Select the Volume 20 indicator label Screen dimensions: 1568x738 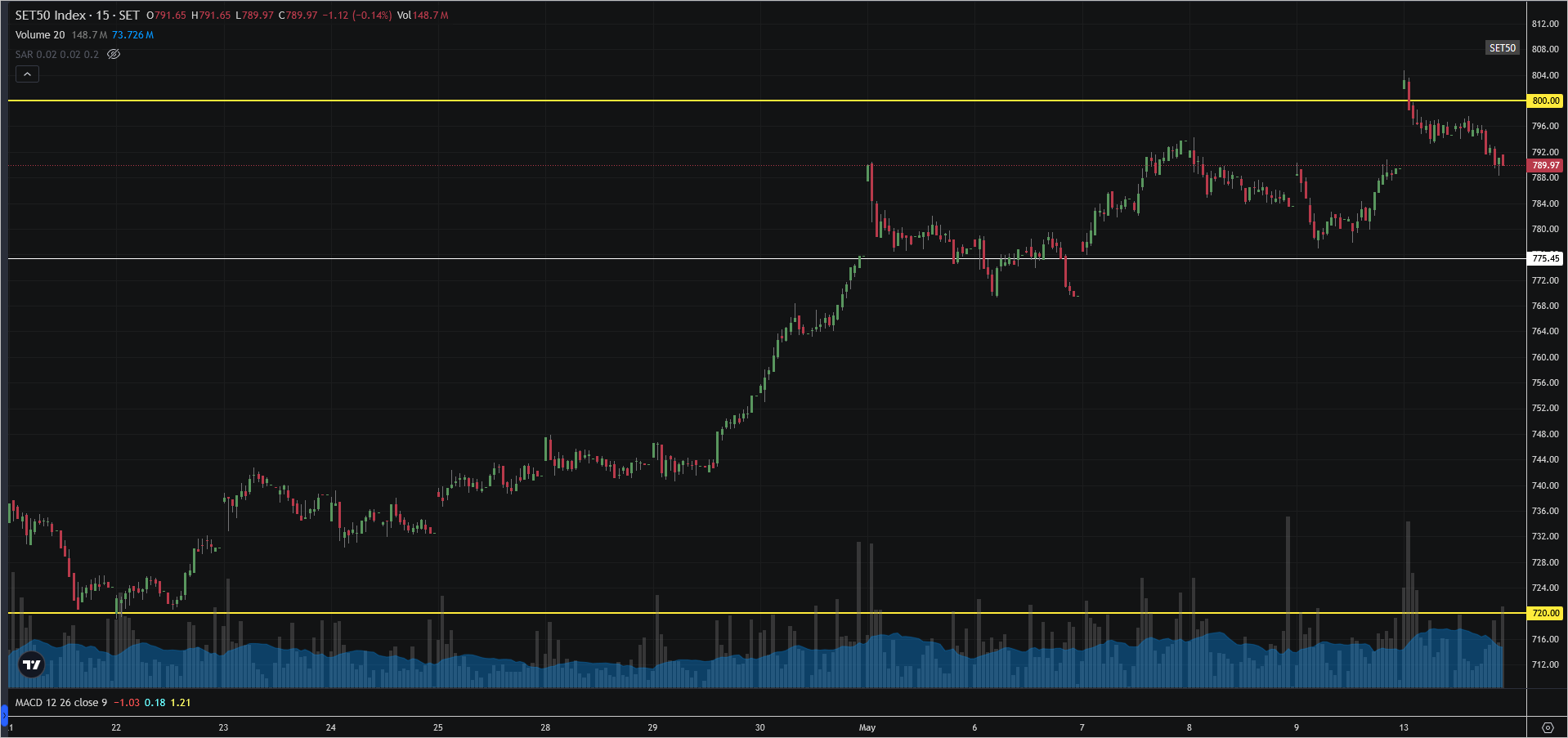[40, 35]
